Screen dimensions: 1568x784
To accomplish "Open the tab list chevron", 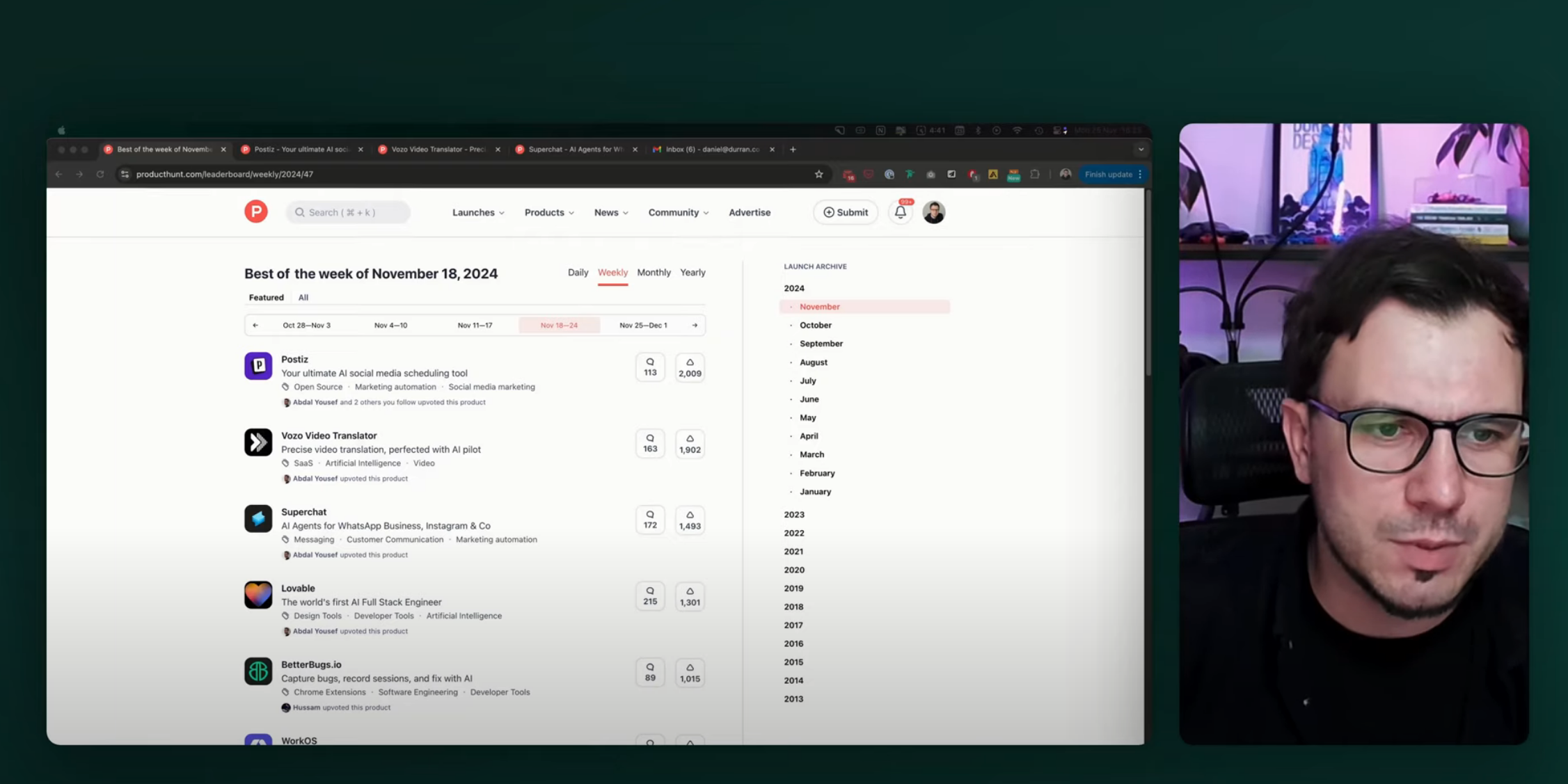I will (x=1141, y=149).
